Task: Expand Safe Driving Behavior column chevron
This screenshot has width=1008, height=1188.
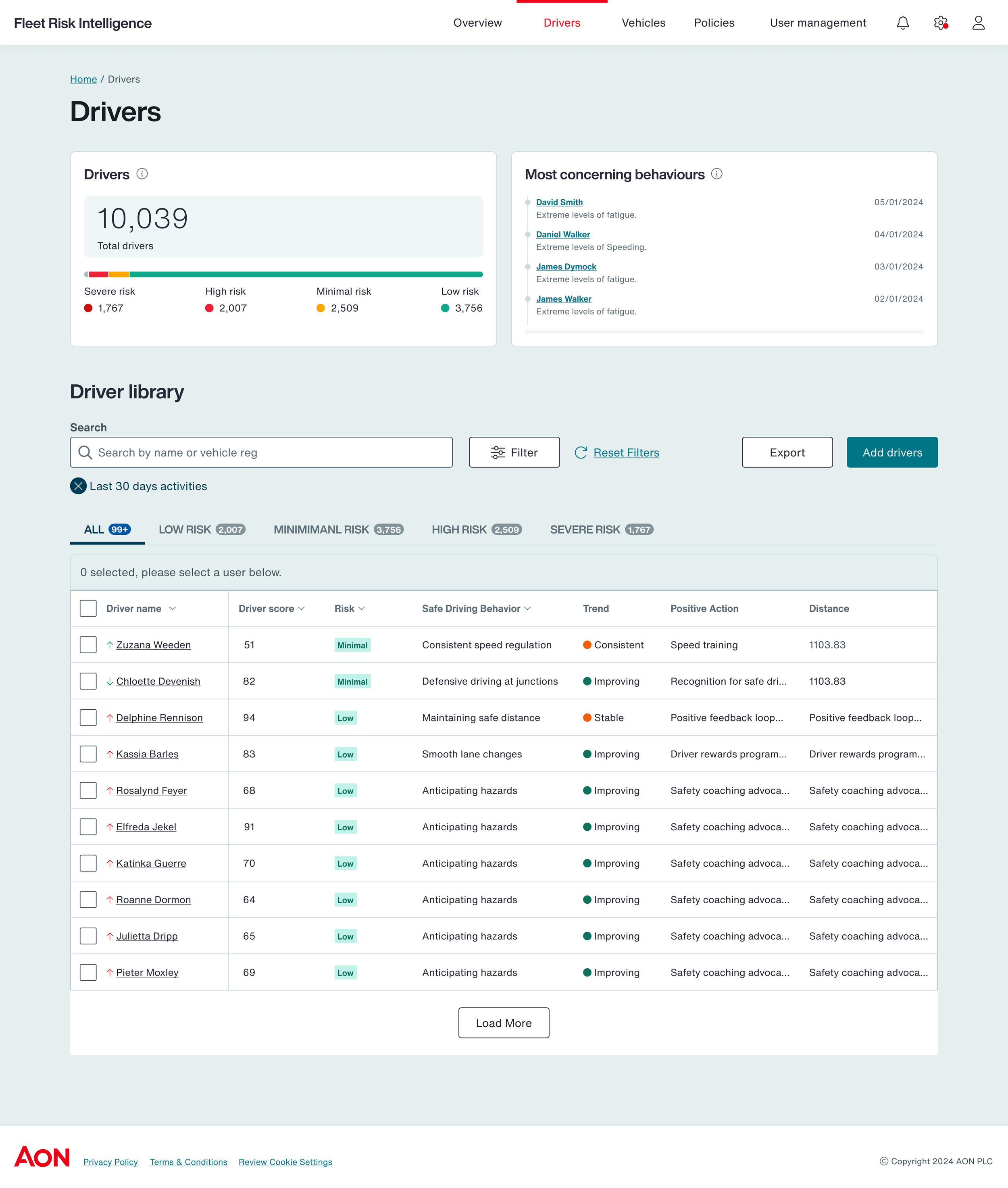Action: [x=527, y=609]
